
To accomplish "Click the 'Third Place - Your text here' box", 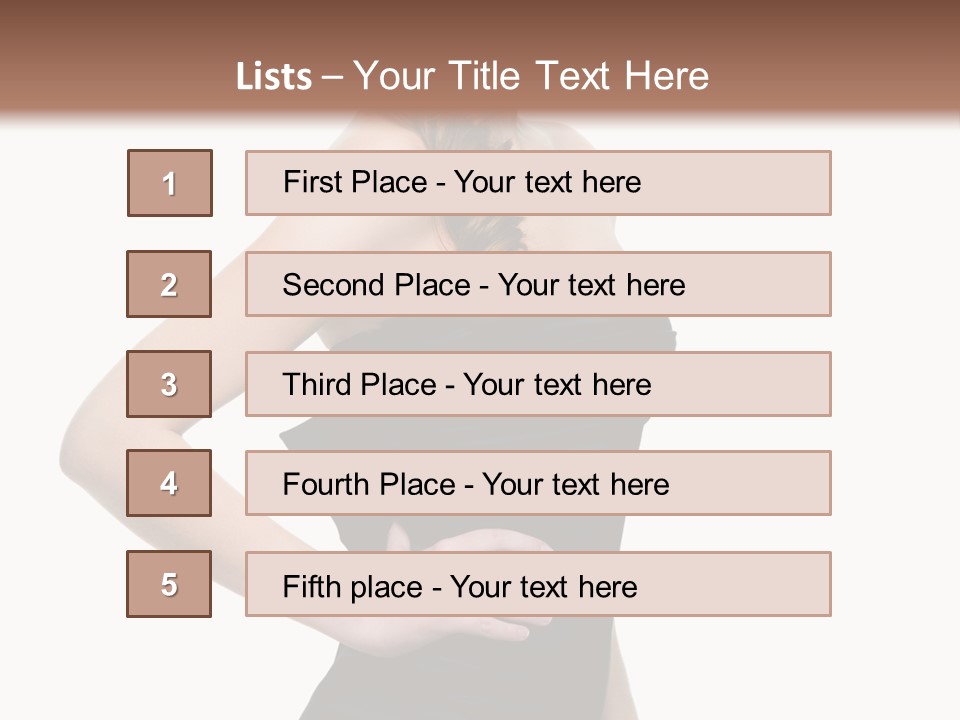I will 538,384.
